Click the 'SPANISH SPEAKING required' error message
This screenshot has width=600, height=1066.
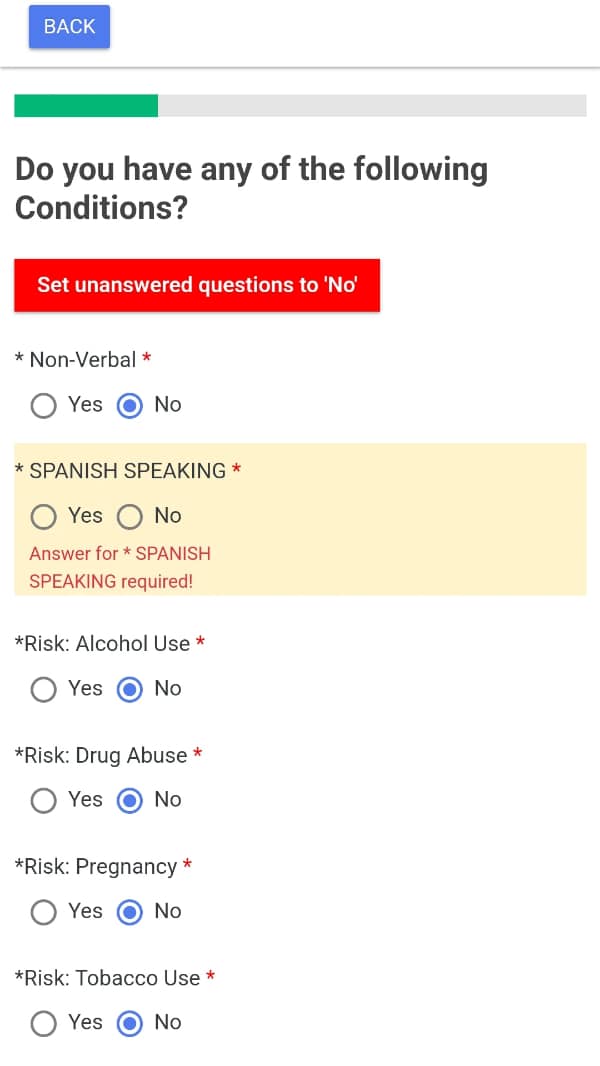(x=120, y=567)
